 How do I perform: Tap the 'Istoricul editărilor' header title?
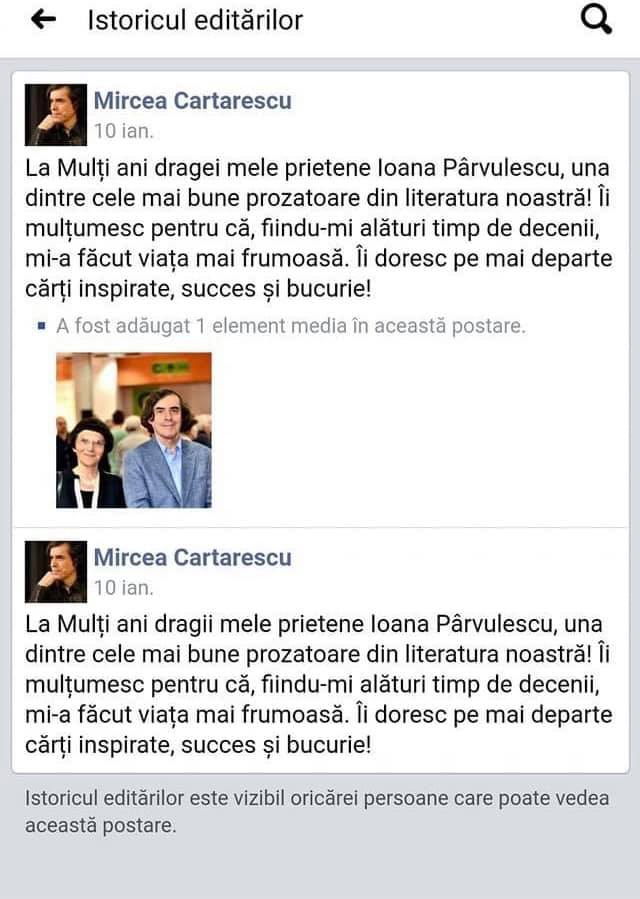click(x=195, y=21)
